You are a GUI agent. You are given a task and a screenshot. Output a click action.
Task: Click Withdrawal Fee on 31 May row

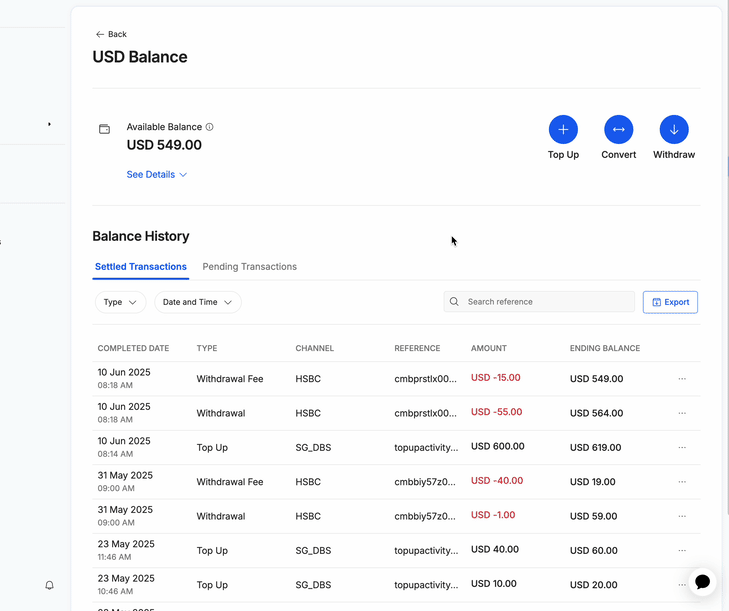pos(230,482)
